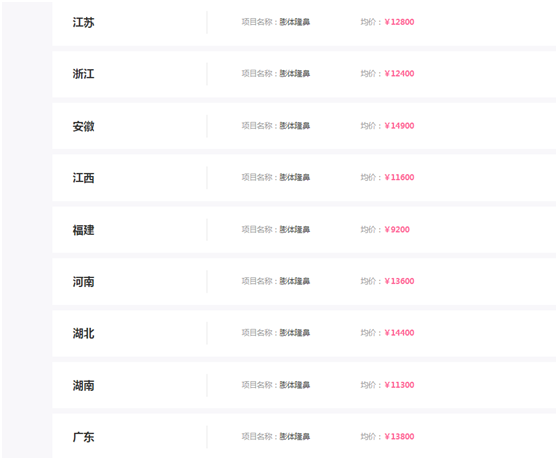Click the ¥12400 price for 浙江
Screen dimensions: 558x460
(399, 74)
